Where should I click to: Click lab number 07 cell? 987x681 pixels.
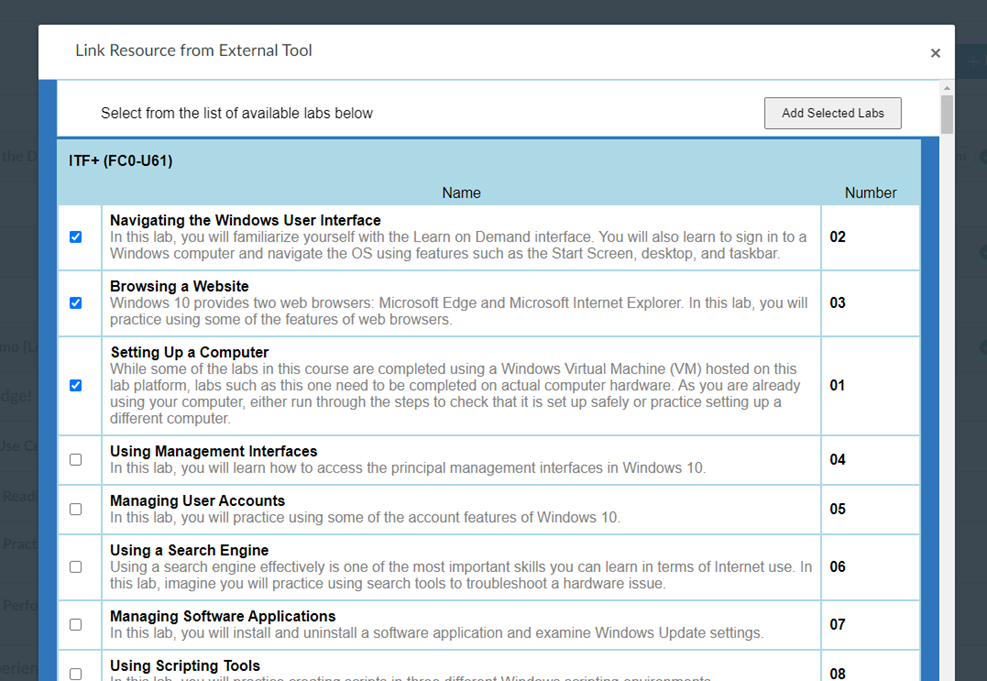[871, 625]
